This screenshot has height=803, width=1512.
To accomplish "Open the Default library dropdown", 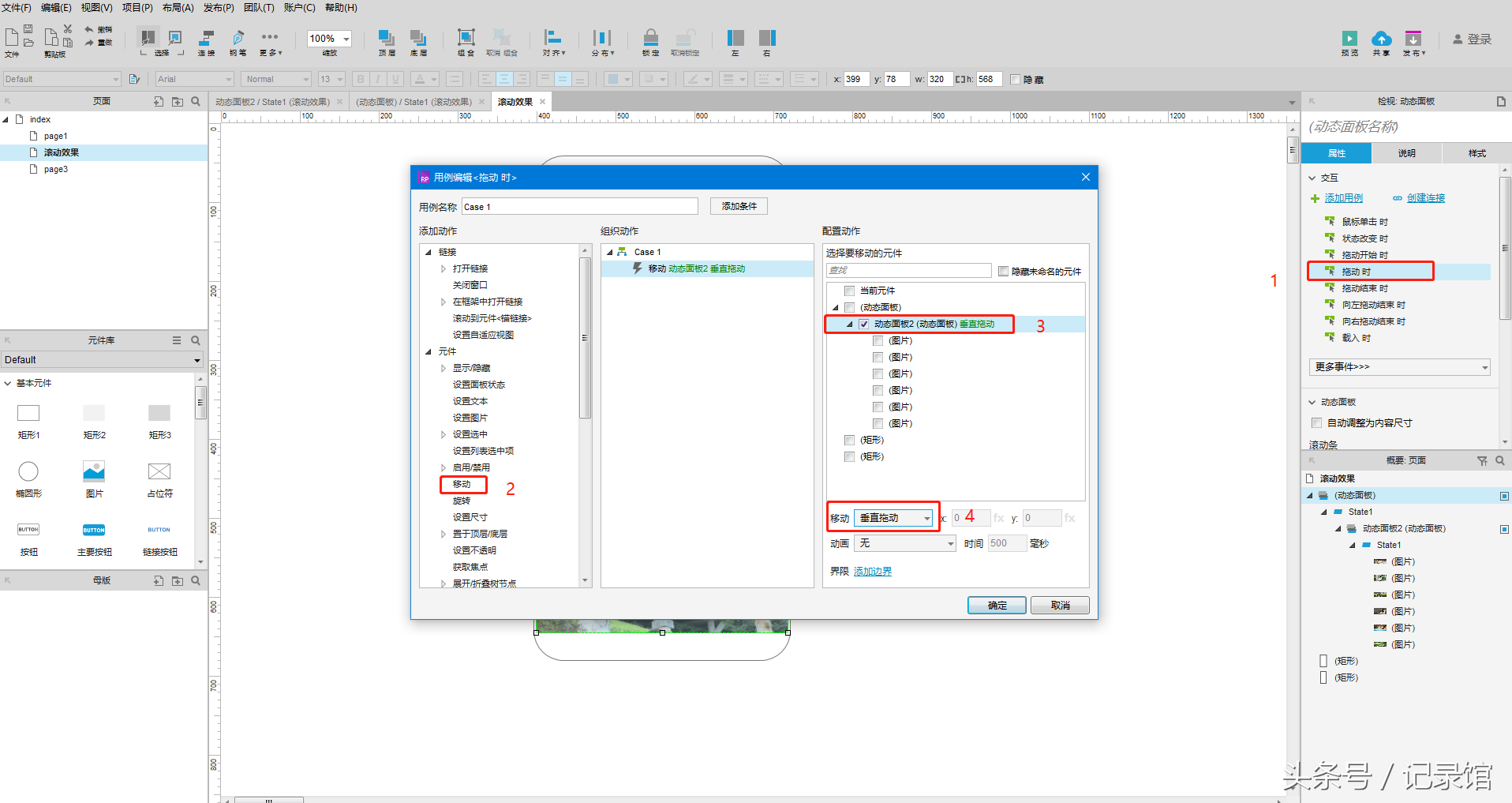I will pyautogui.click(x=103, y=360).
